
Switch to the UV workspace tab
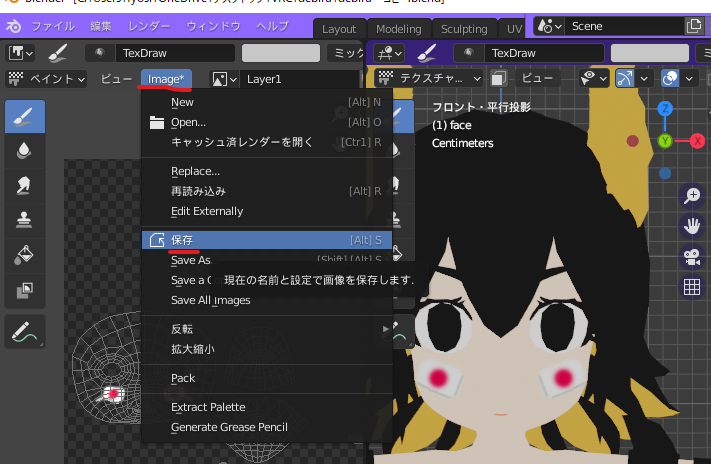coord(514,29)
